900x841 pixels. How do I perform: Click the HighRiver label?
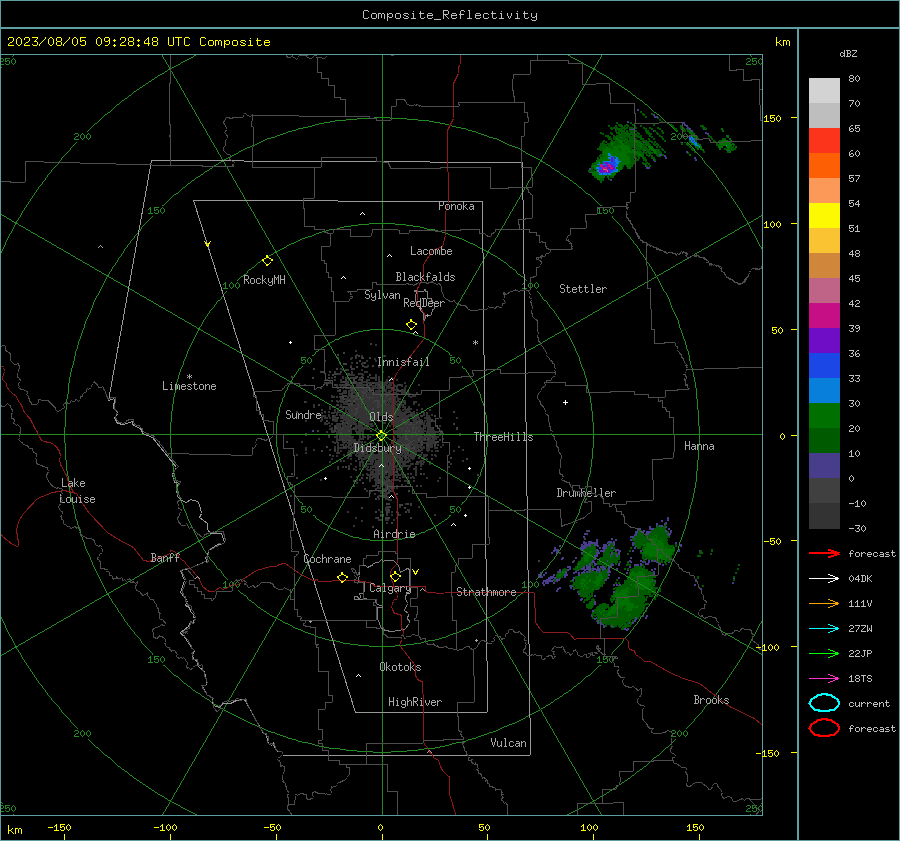click(x=415, y=703)
